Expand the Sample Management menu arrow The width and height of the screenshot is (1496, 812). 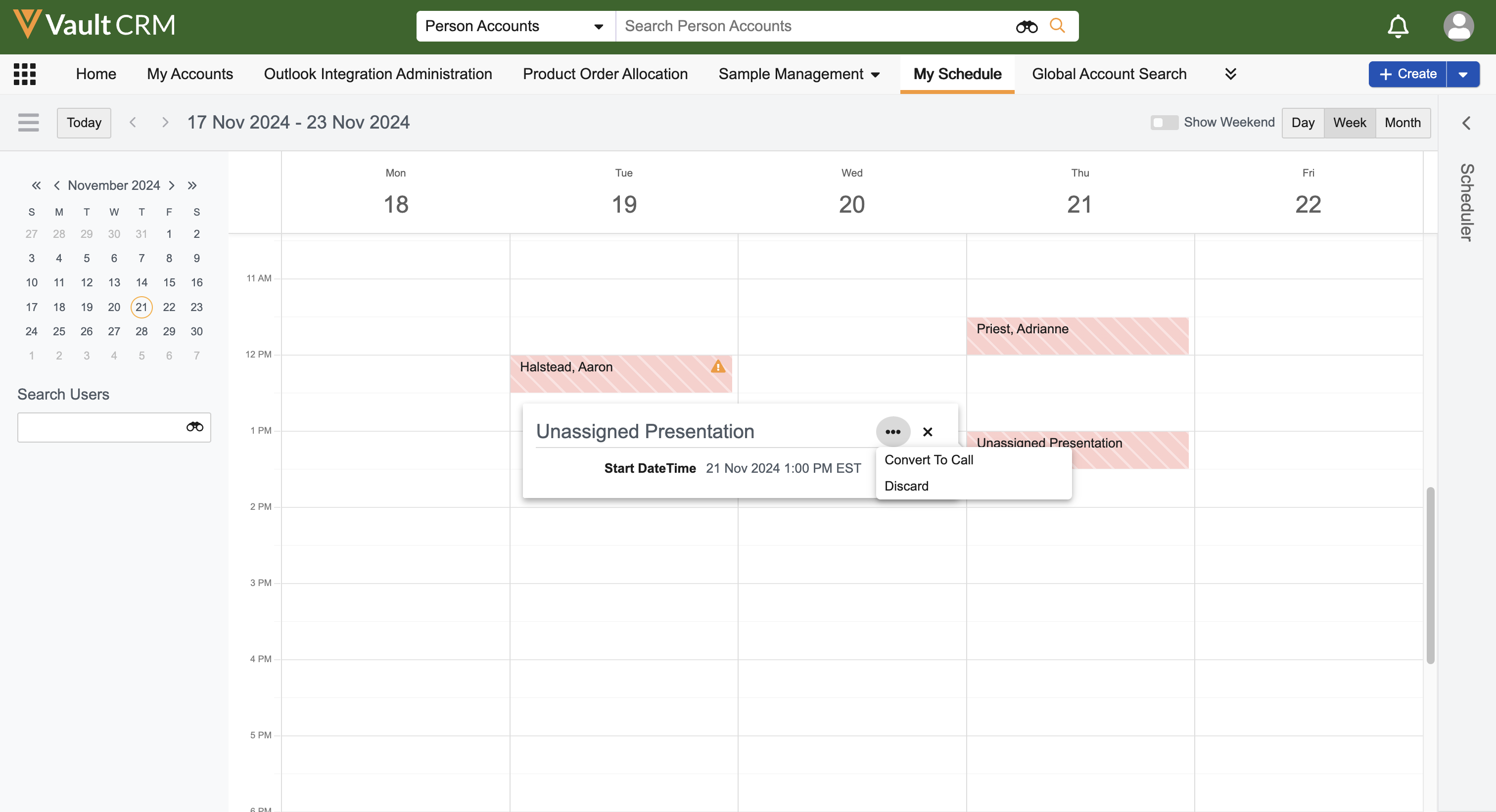(x=875, y=74)
